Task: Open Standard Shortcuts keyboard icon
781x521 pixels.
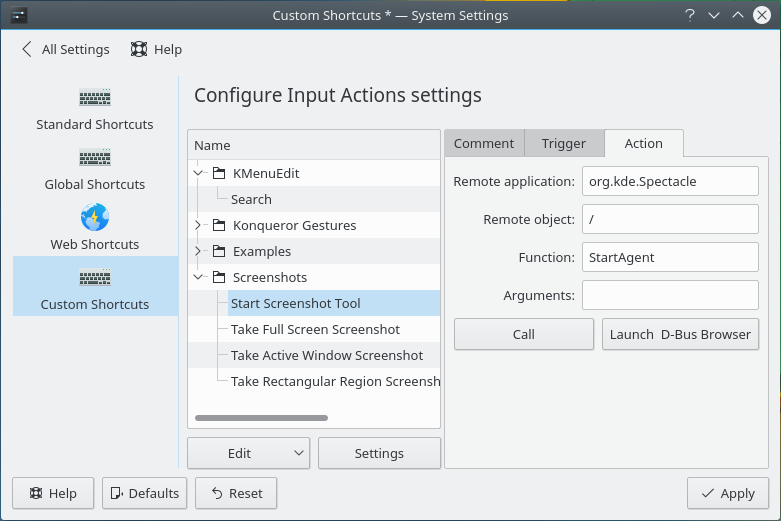Action: point(95,98)
